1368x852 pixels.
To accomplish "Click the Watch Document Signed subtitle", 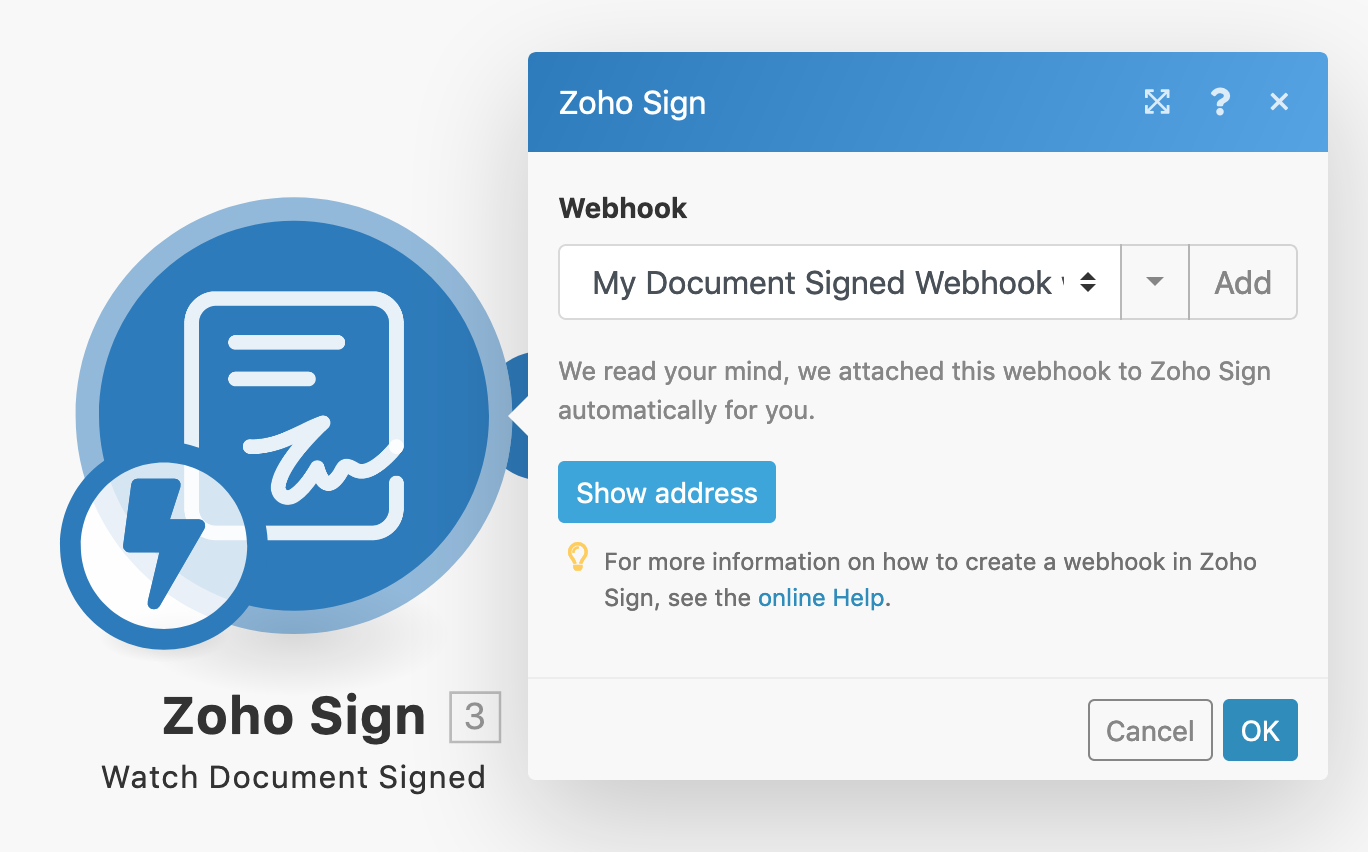I will pyautogui.click(x=294, y=777).
